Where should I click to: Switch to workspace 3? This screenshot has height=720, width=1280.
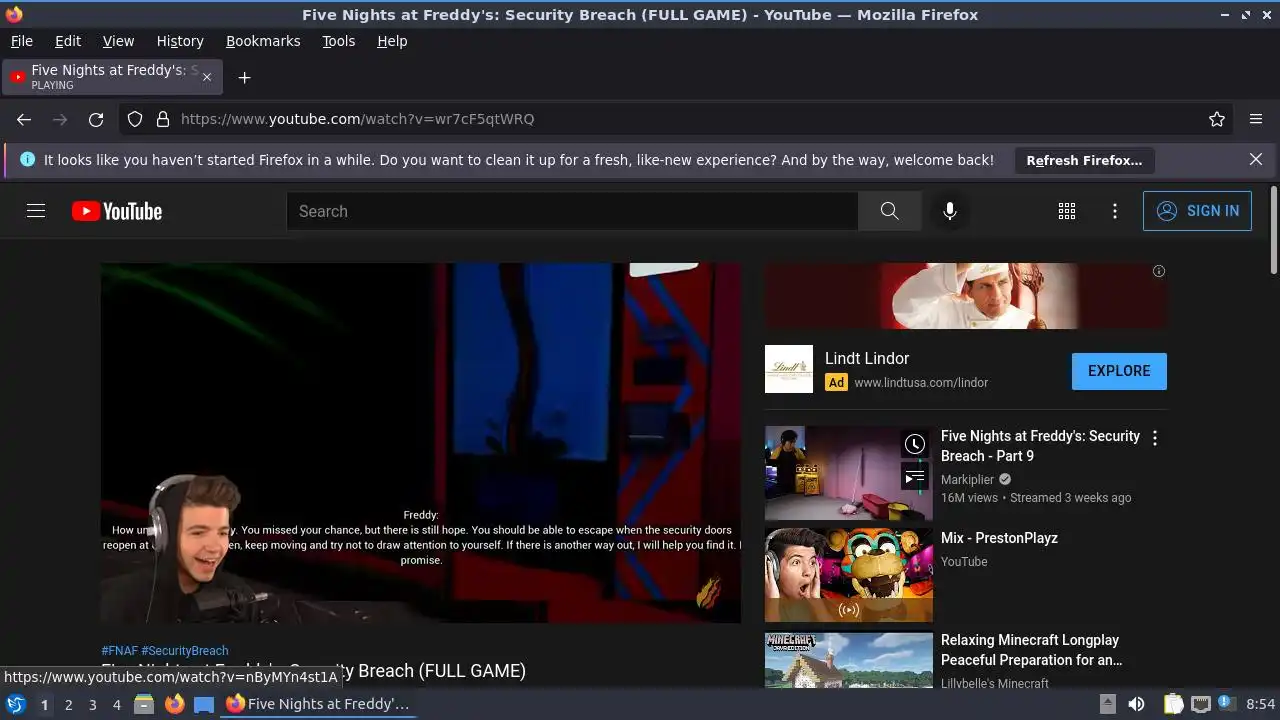[92, 705]
